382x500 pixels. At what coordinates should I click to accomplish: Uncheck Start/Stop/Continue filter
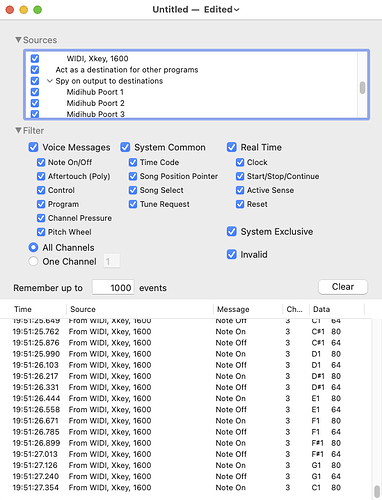tap(240, 176)
